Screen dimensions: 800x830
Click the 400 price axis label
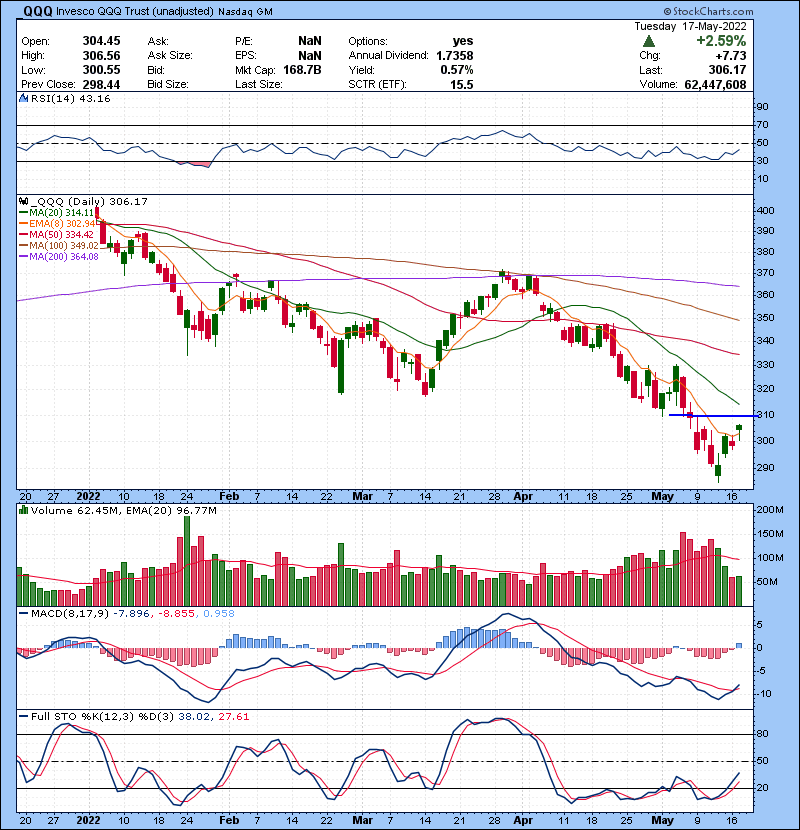pos(766,211)
